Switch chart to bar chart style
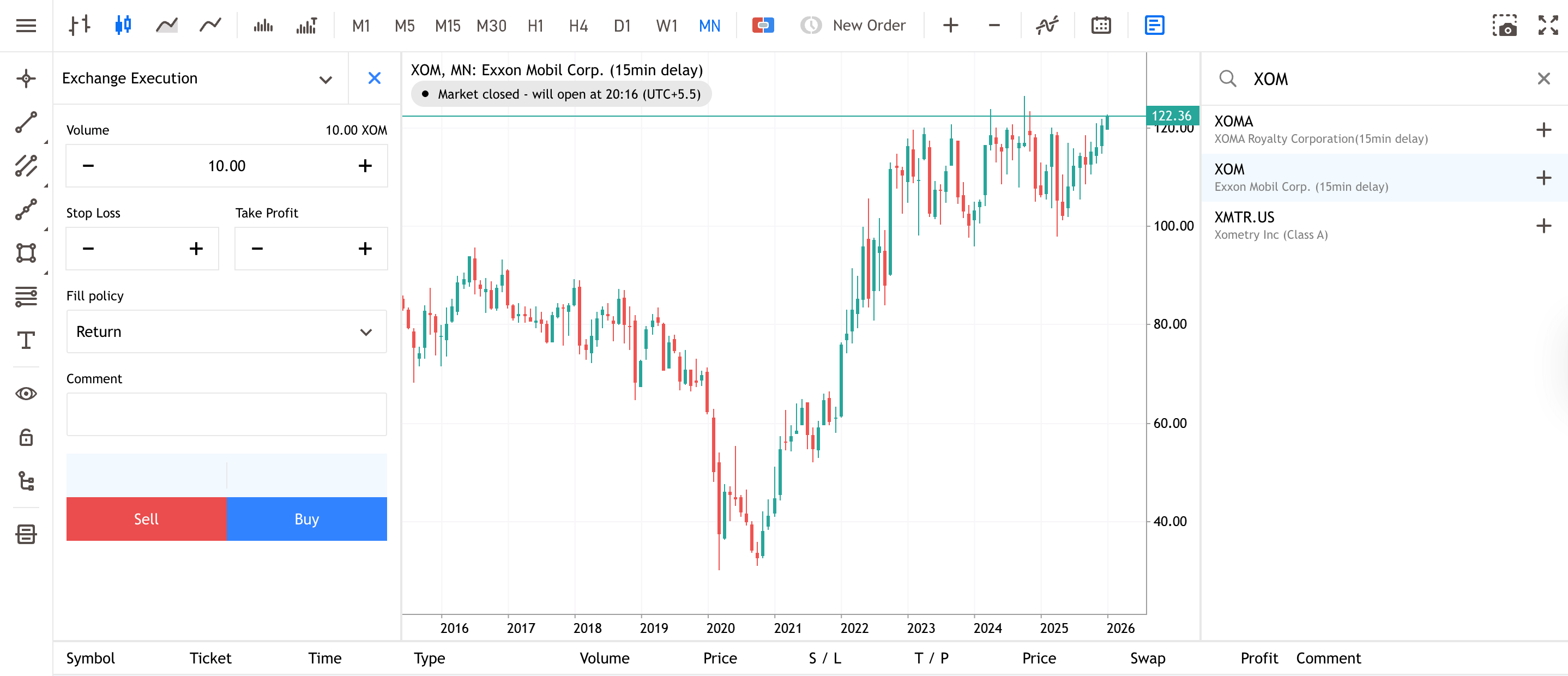1568x676 pixels. click(79, 25)
